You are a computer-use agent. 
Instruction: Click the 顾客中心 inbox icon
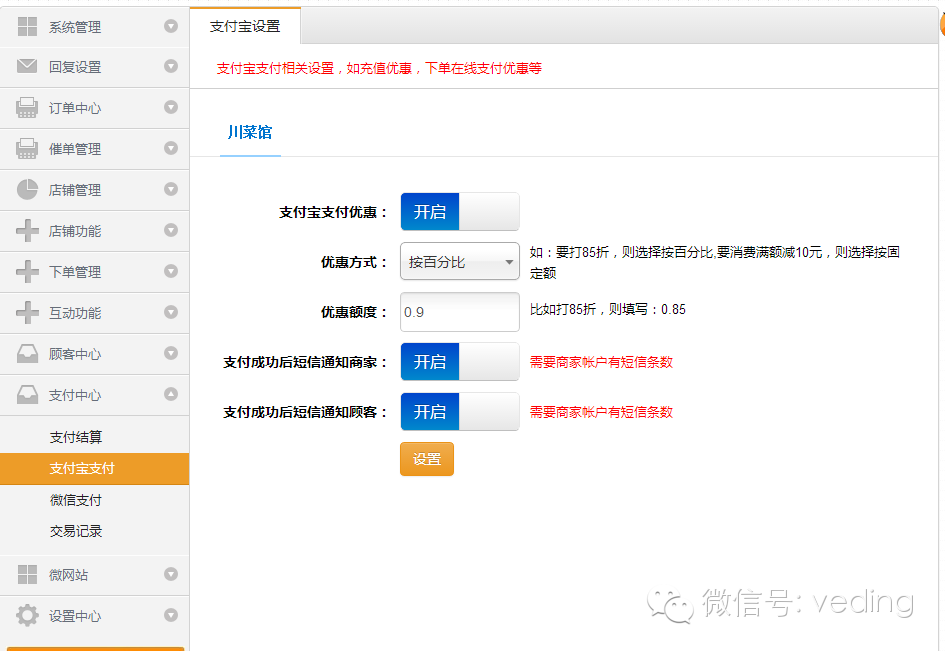click(x=27, y=353)
